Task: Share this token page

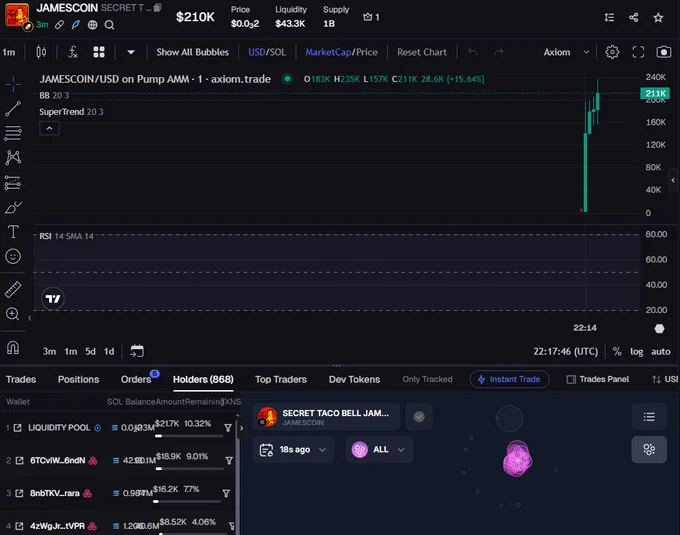Action: pyautogui.click(x=634, y=17)
